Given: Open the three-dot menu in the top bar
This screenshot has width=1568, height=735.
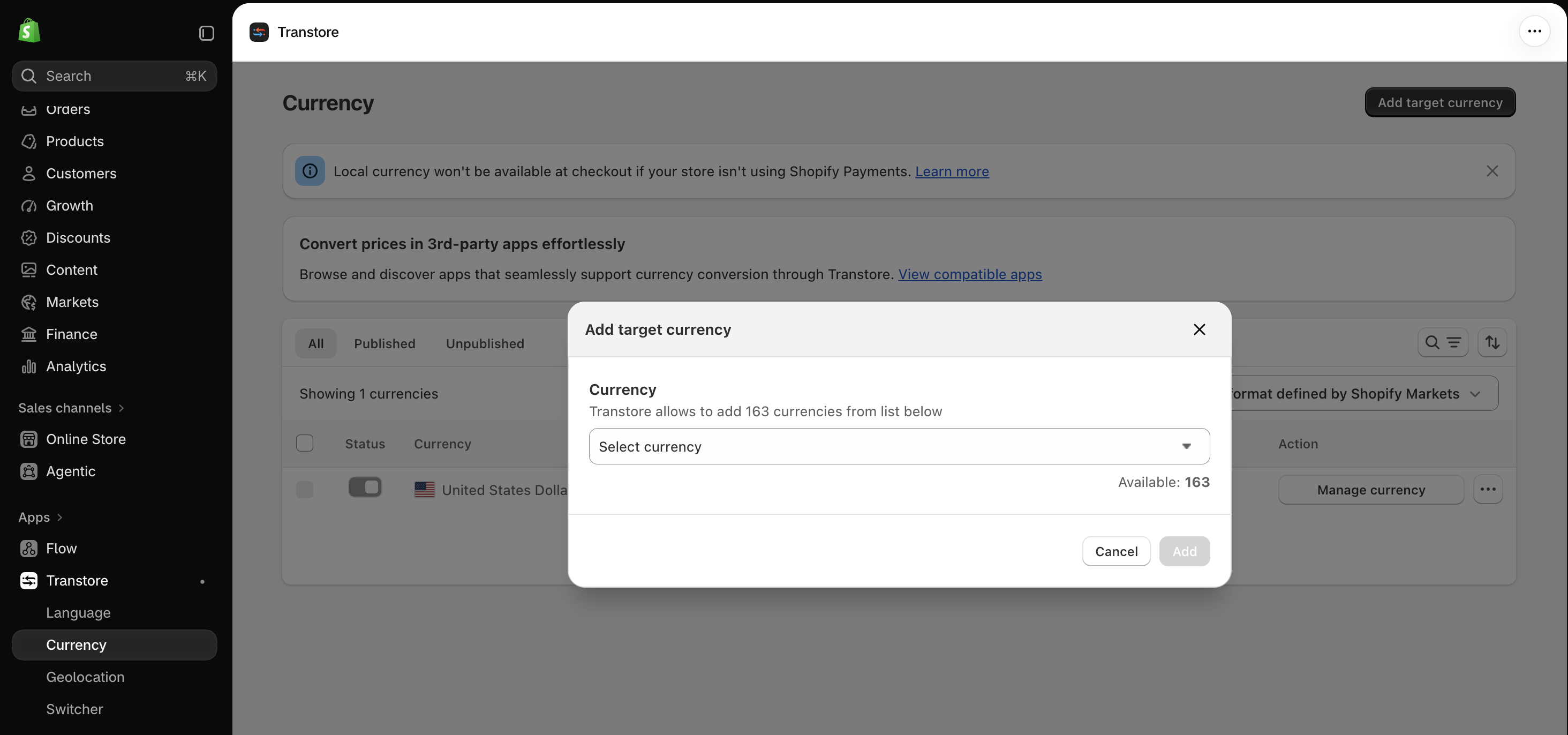Looking at the screenshot, I should click(x=1534, y=31).
